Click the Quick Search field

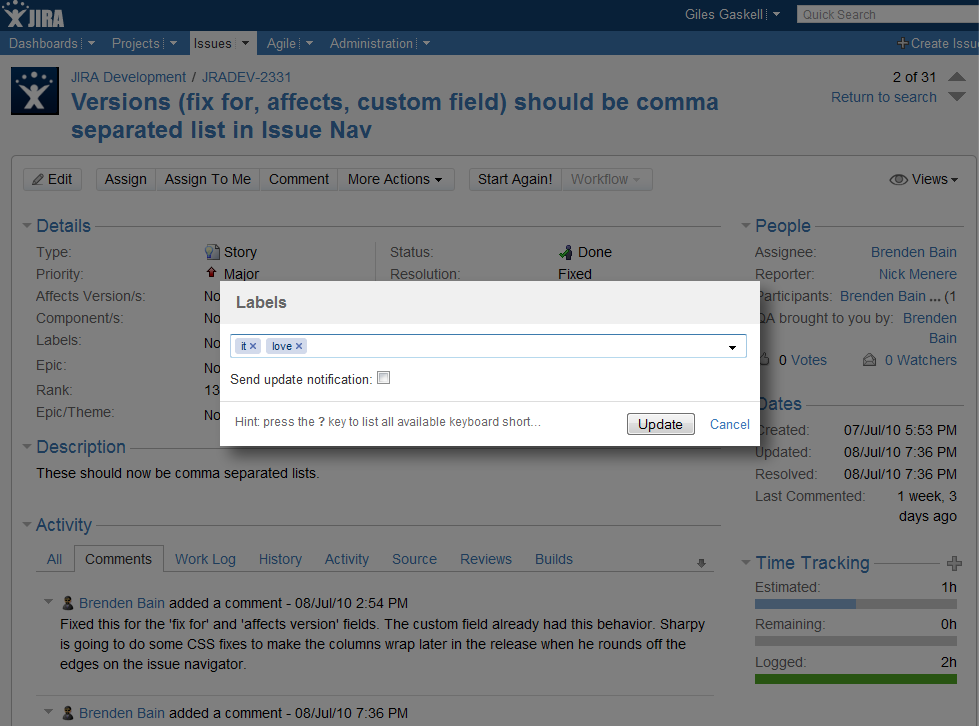(x=888, y=14)
